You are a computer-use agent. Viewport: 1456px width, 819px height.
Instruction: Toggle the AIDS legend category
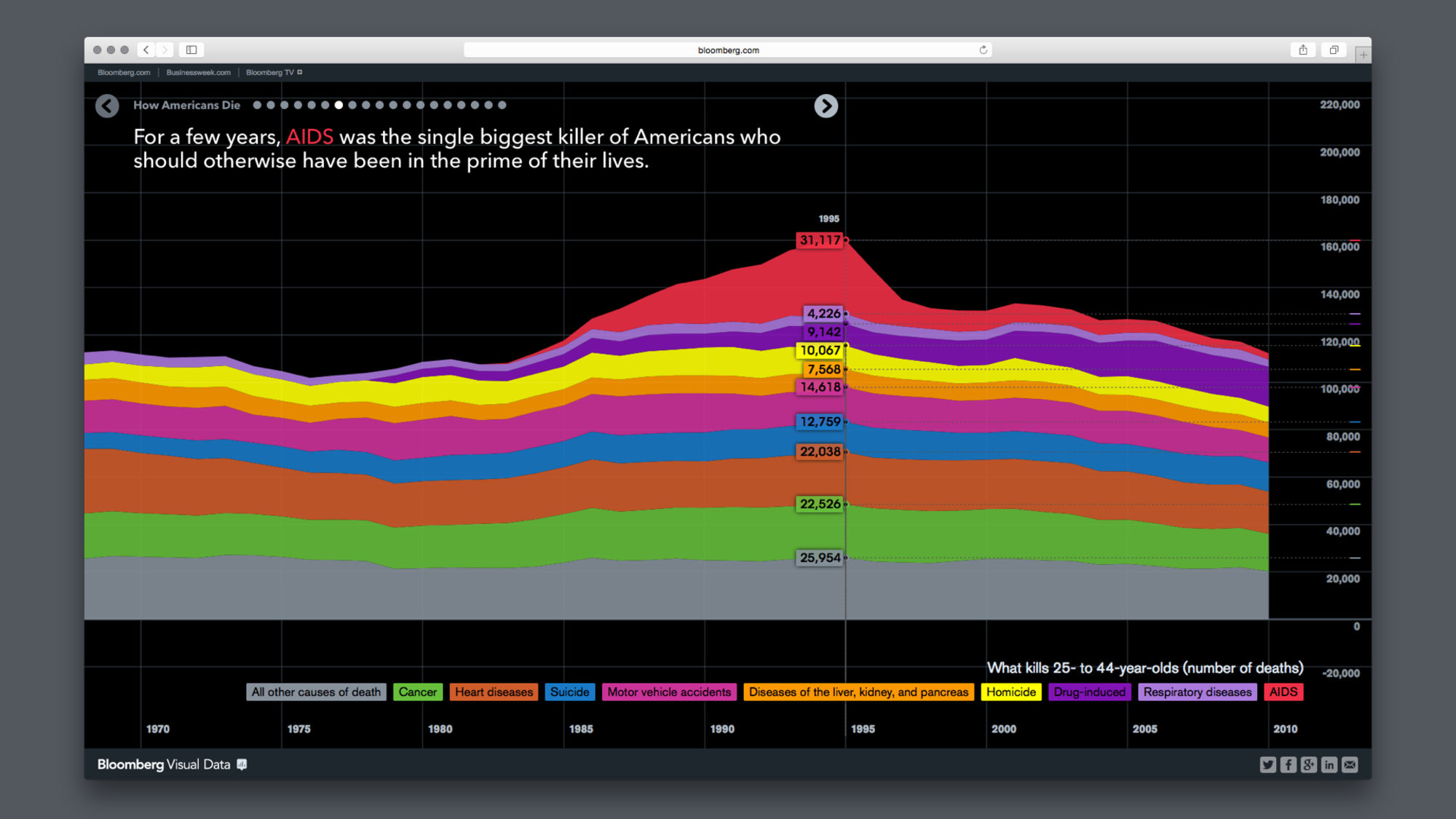coord(1283,692)
